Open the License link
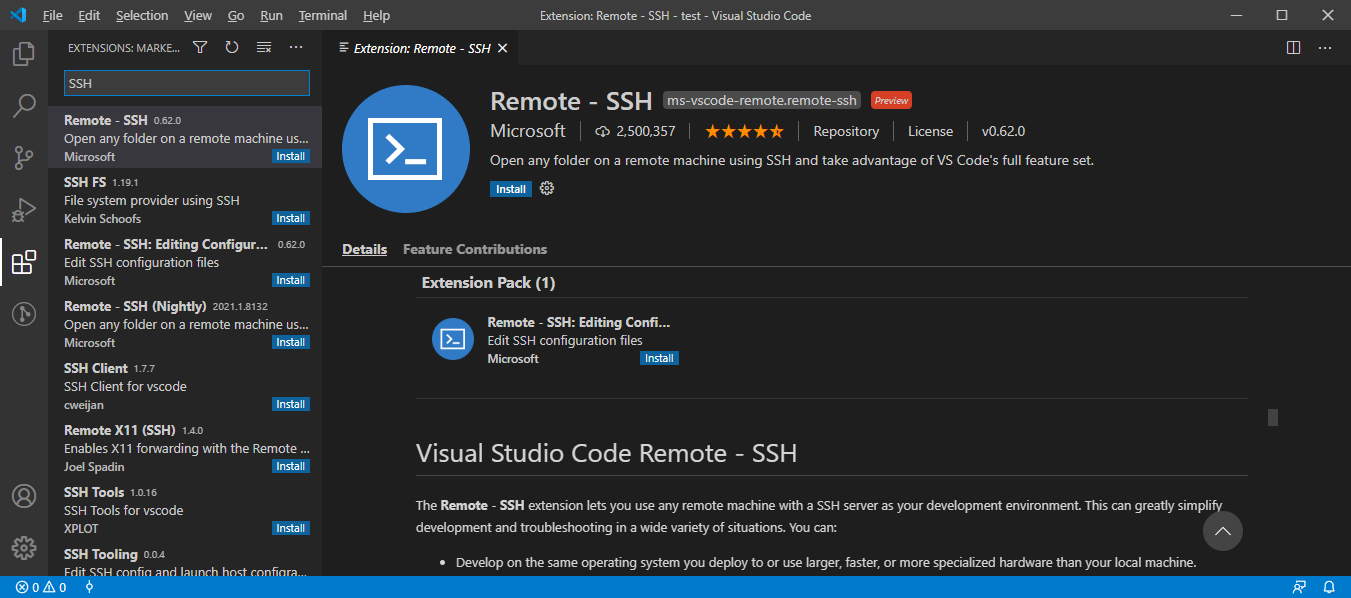 [x=930, y=131]
